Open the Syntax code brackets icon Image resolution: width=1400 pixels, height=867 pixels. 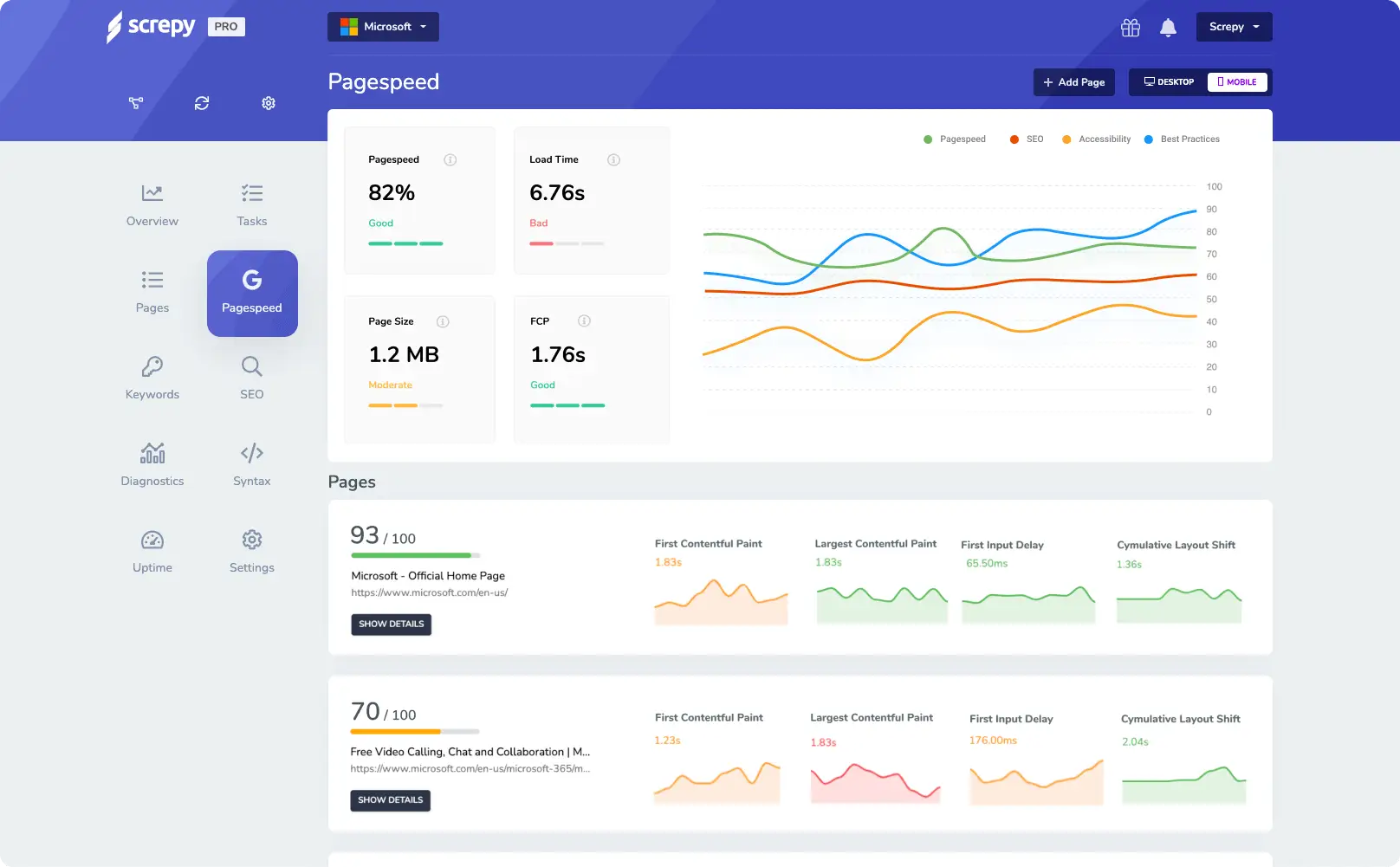pyautogui.click(x=252, y=453)
